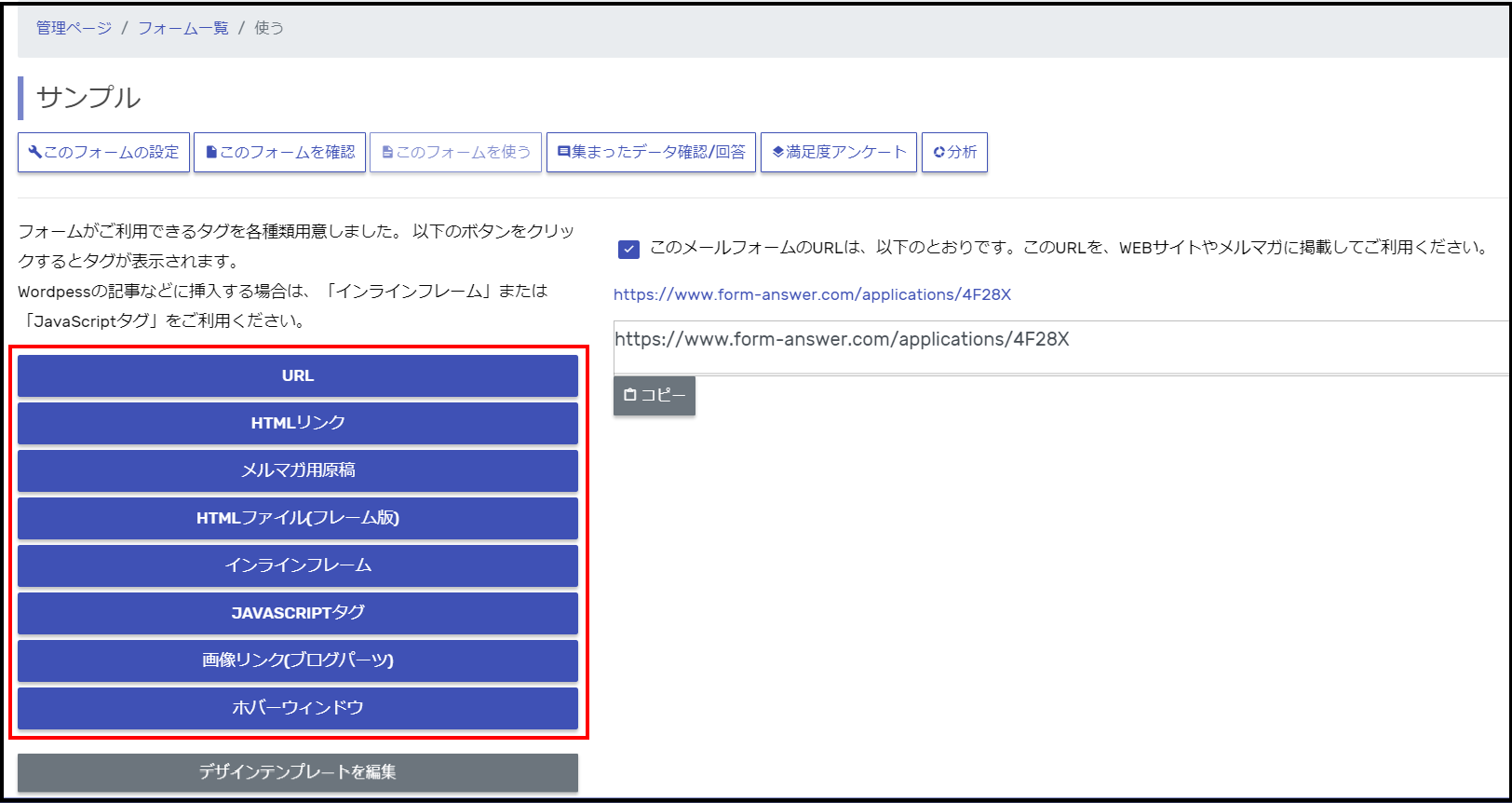Focus the URL text field
This screenshot has height=803, width=1512.
click(x=1060, y=347)
